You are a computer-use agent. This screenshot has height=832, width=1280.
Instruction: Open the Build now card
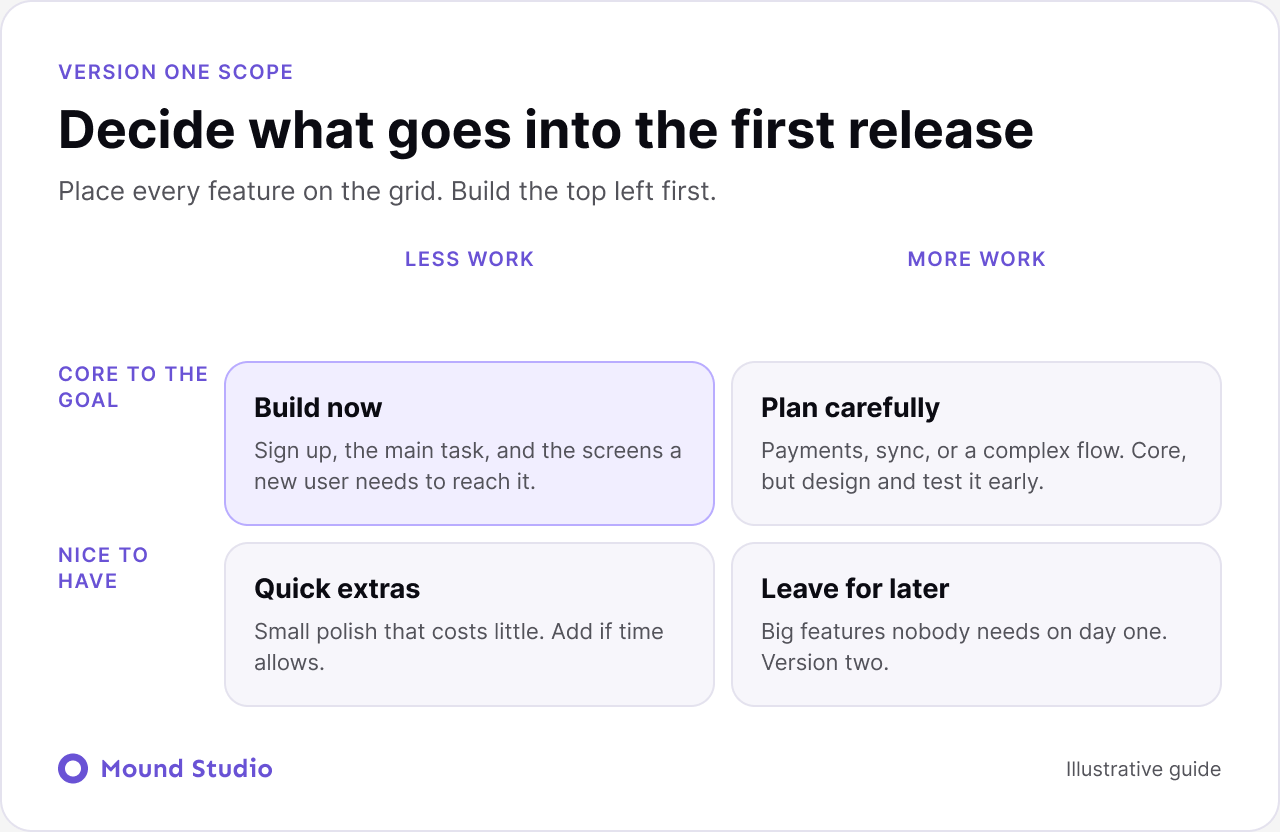tap(469, 443)
